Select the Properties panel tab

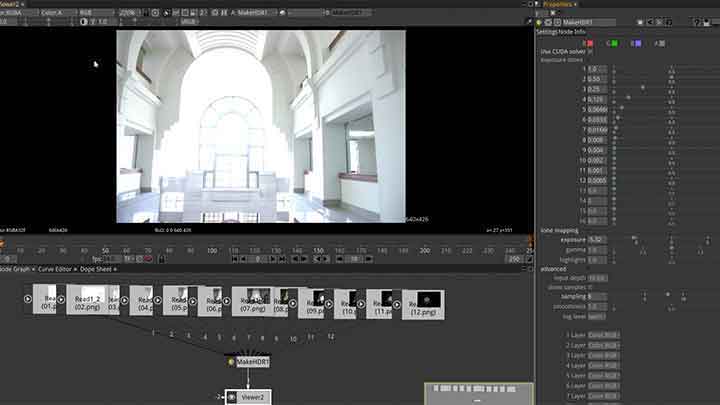click(x=557, y=4)
